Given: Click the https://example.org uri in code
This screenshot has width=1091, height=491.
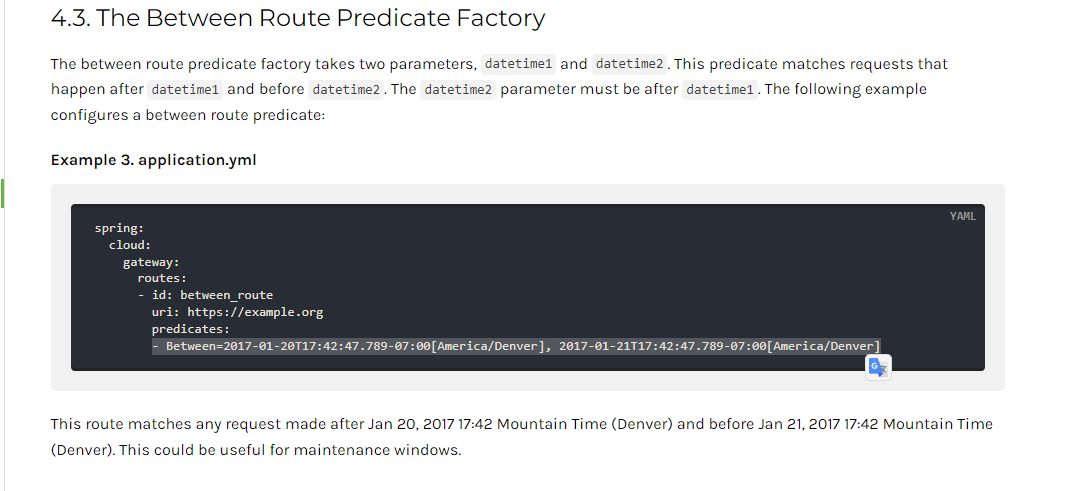Looking at the screenshot, I should coord(255,312).
